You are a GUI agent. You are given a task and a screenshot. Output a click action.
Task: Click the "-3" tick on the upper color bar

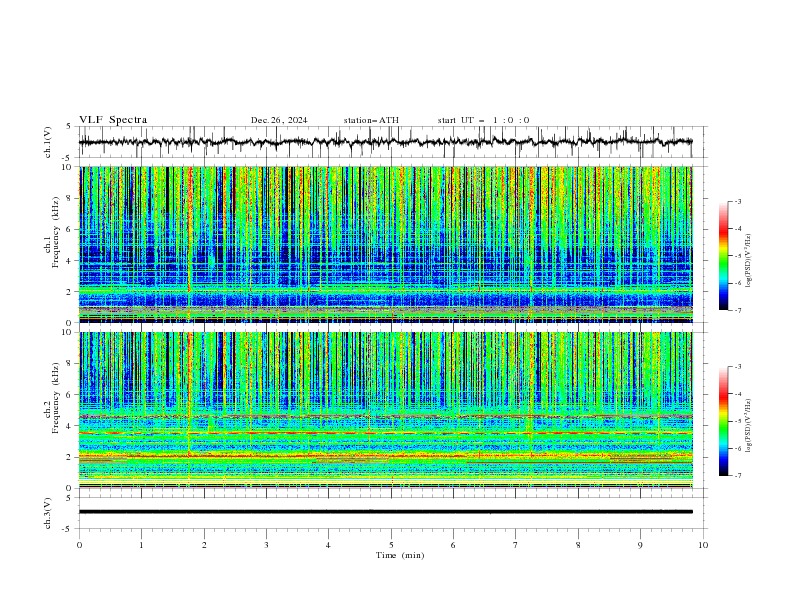pos(738,201)
